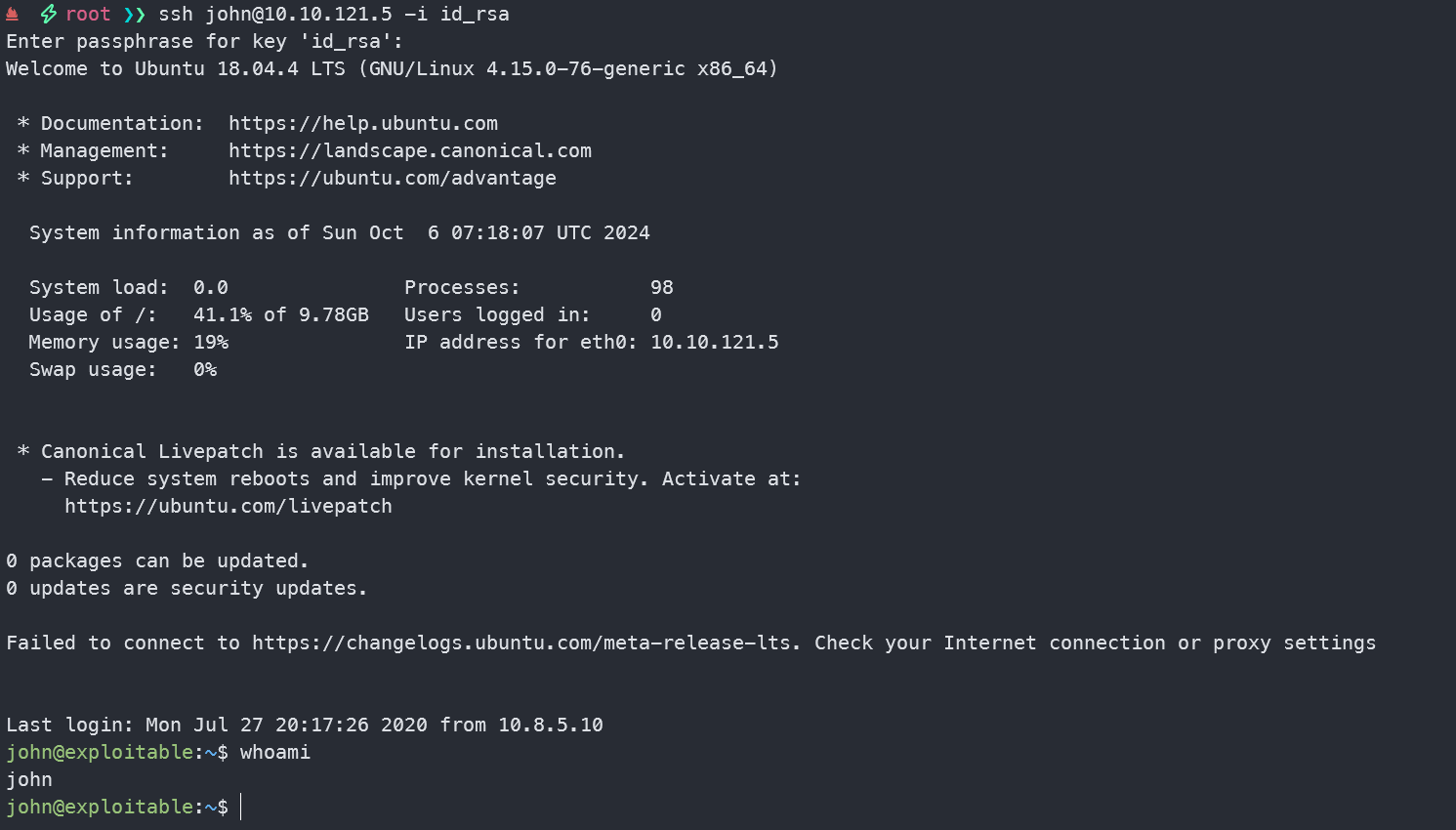1456x830 pixels.
Task: Click the Processes count value 98
Action: [x=662, y=288]
